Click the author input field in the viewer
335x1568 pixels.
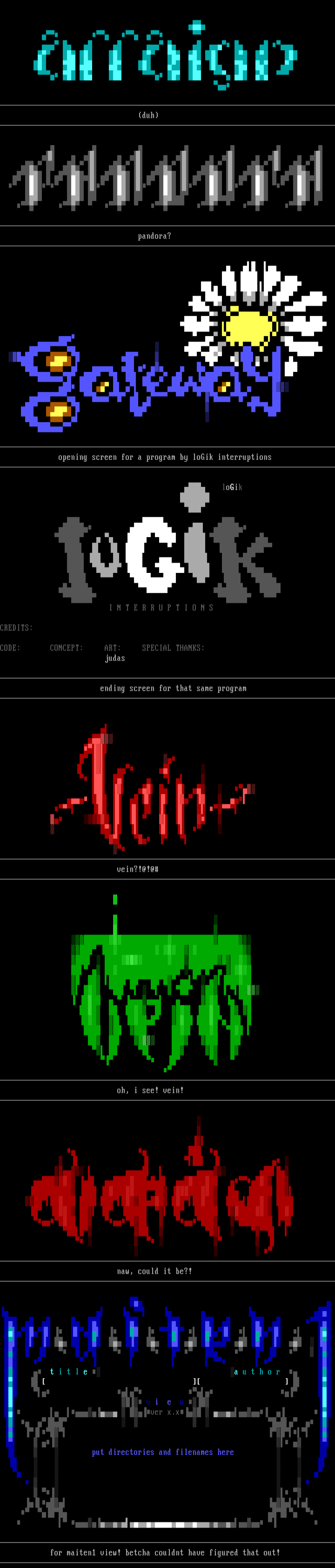point(243,1381)
